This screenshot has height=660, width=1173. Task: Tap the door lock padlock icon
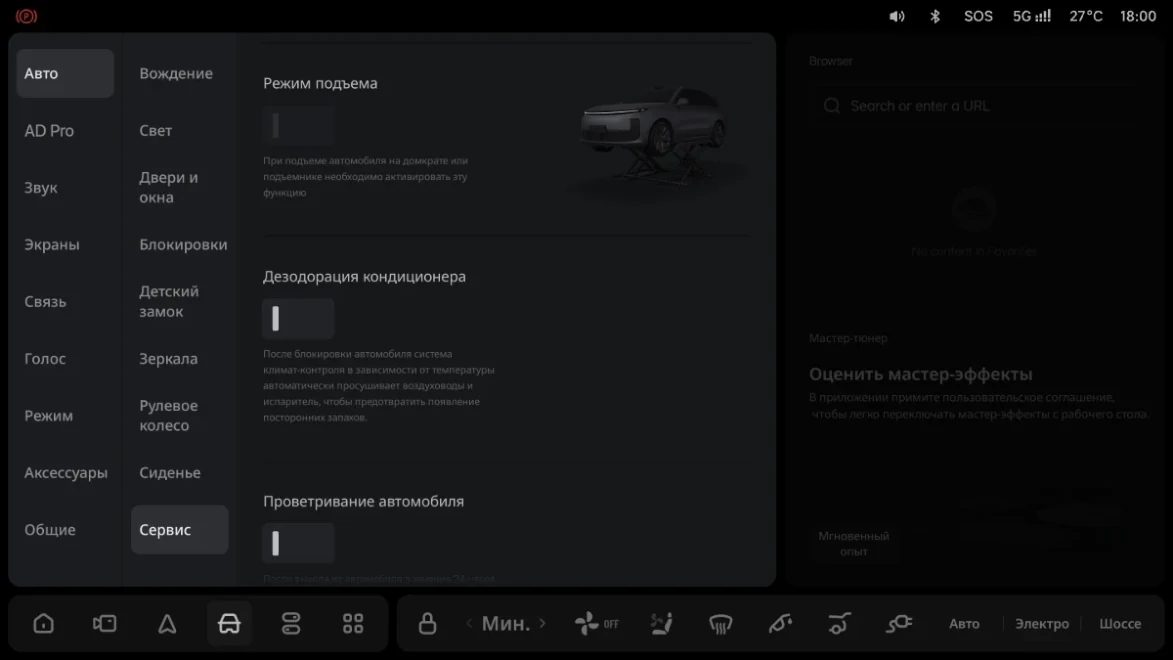(x=427, y=623)
